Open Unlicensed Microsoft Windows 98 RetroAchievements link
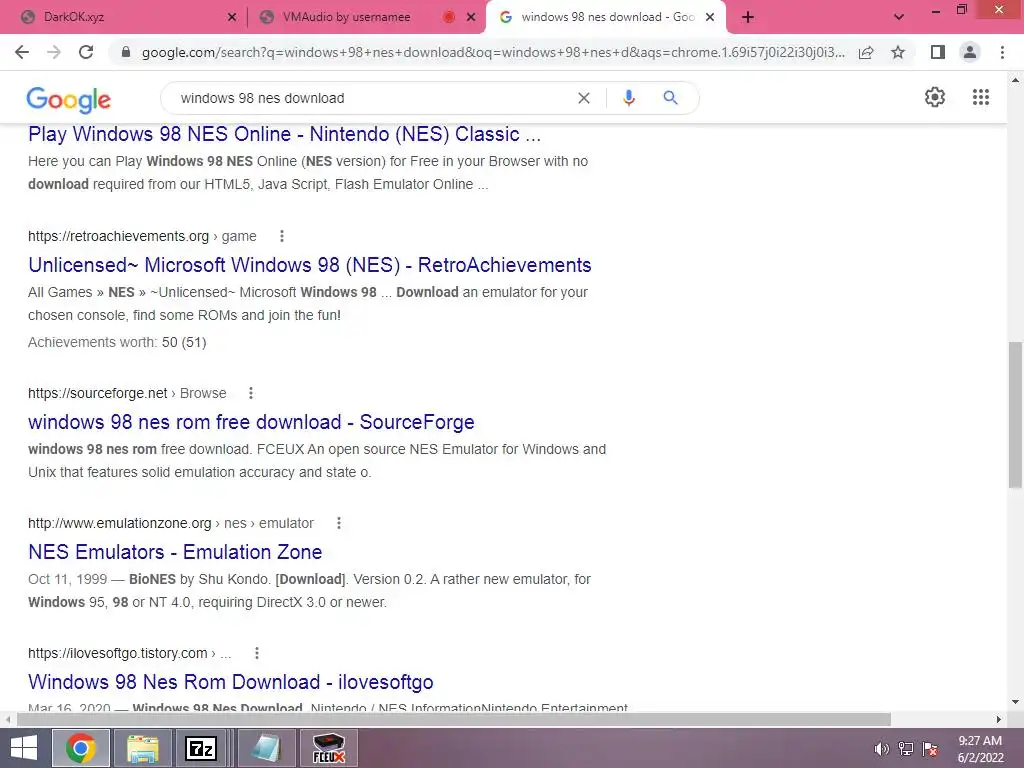Image resolution: width=1024 pixels, height=768 pixels. 310,265
